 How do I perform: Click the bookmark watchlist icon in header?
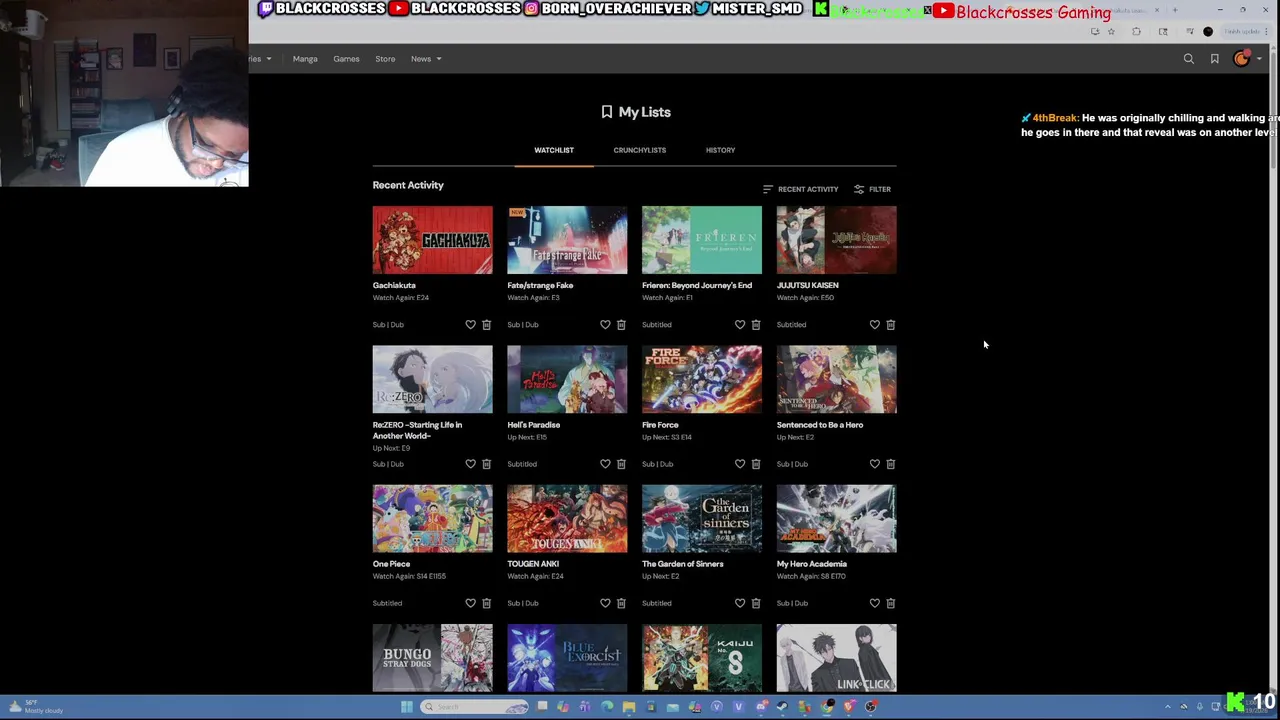(1215, 59)
